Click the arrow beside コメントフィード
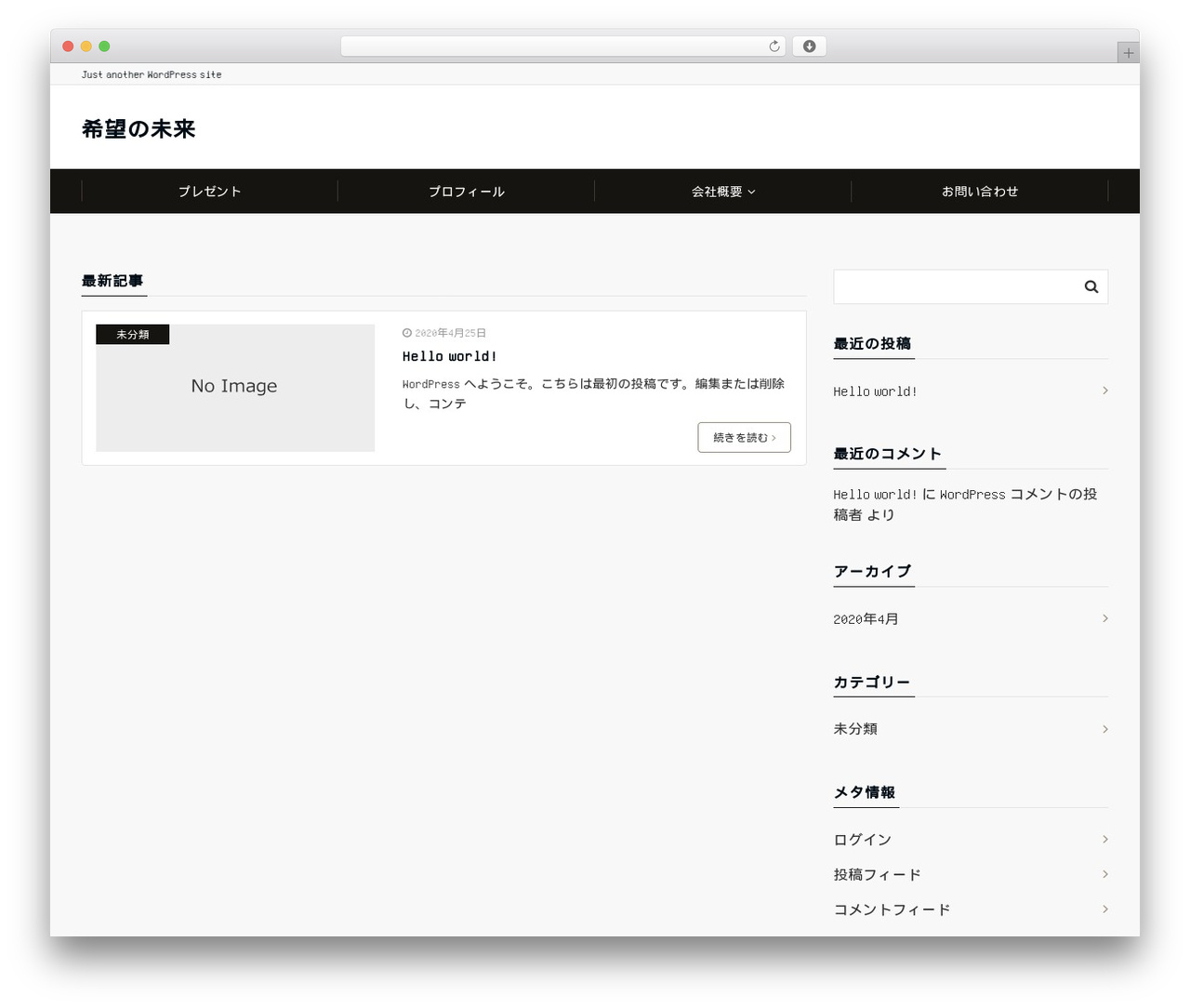 (x=1104, y=909)
